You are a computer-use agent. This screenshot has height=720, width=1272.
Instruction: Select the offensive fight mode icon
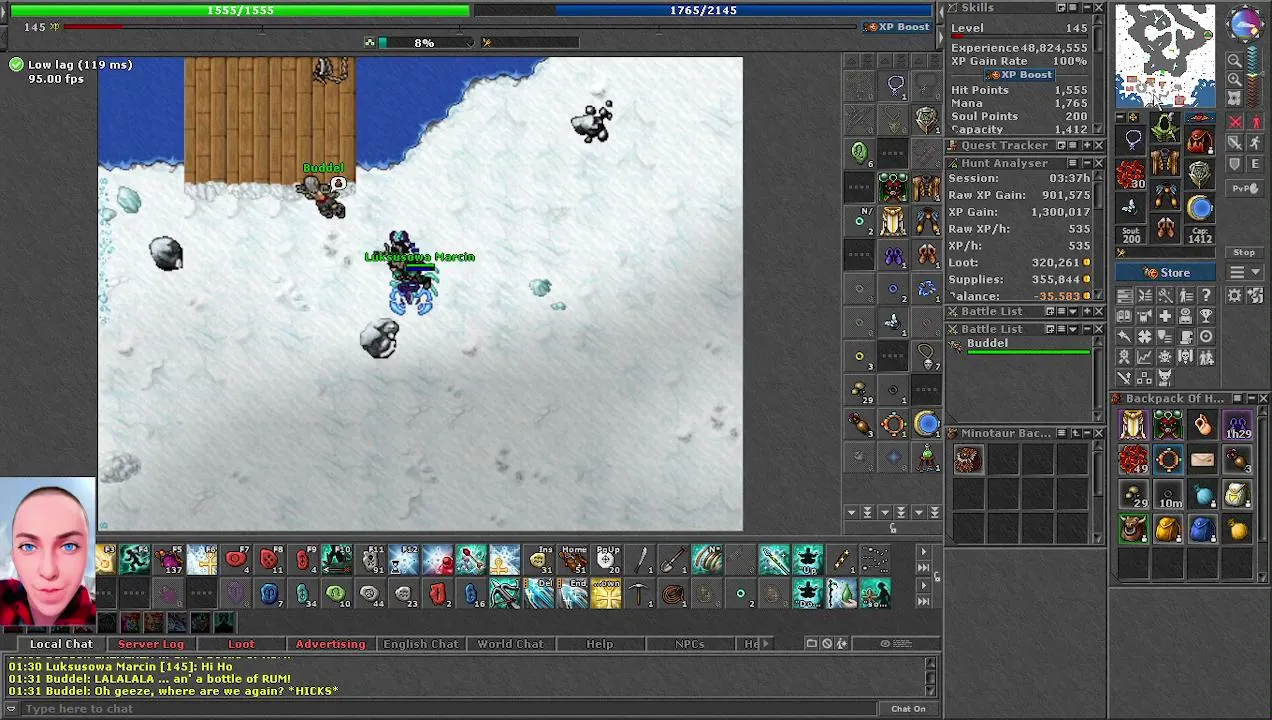(x=1235, y=120)
